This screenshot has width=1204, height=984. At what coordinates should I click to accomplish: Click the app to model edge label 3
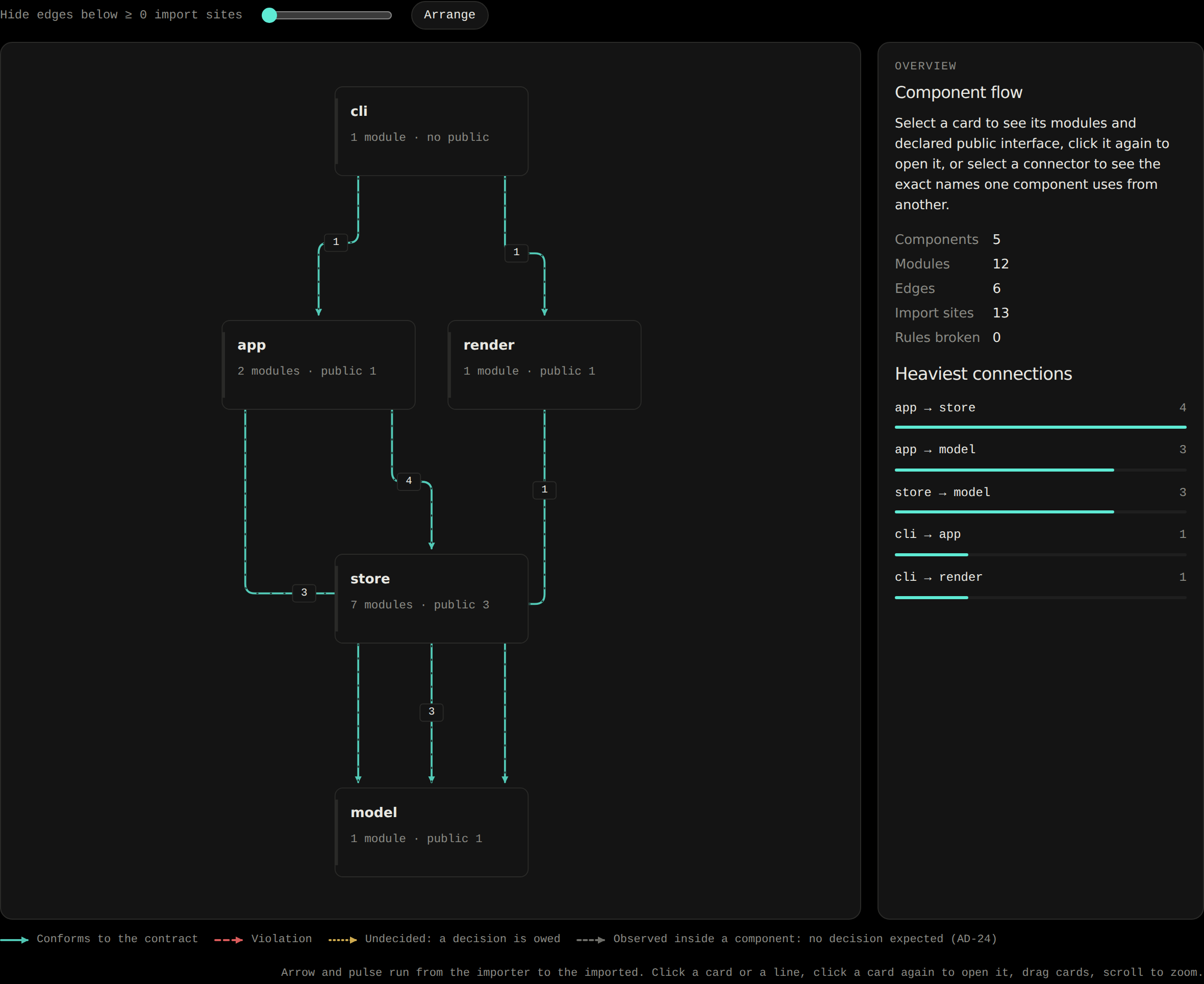point(304,593)
